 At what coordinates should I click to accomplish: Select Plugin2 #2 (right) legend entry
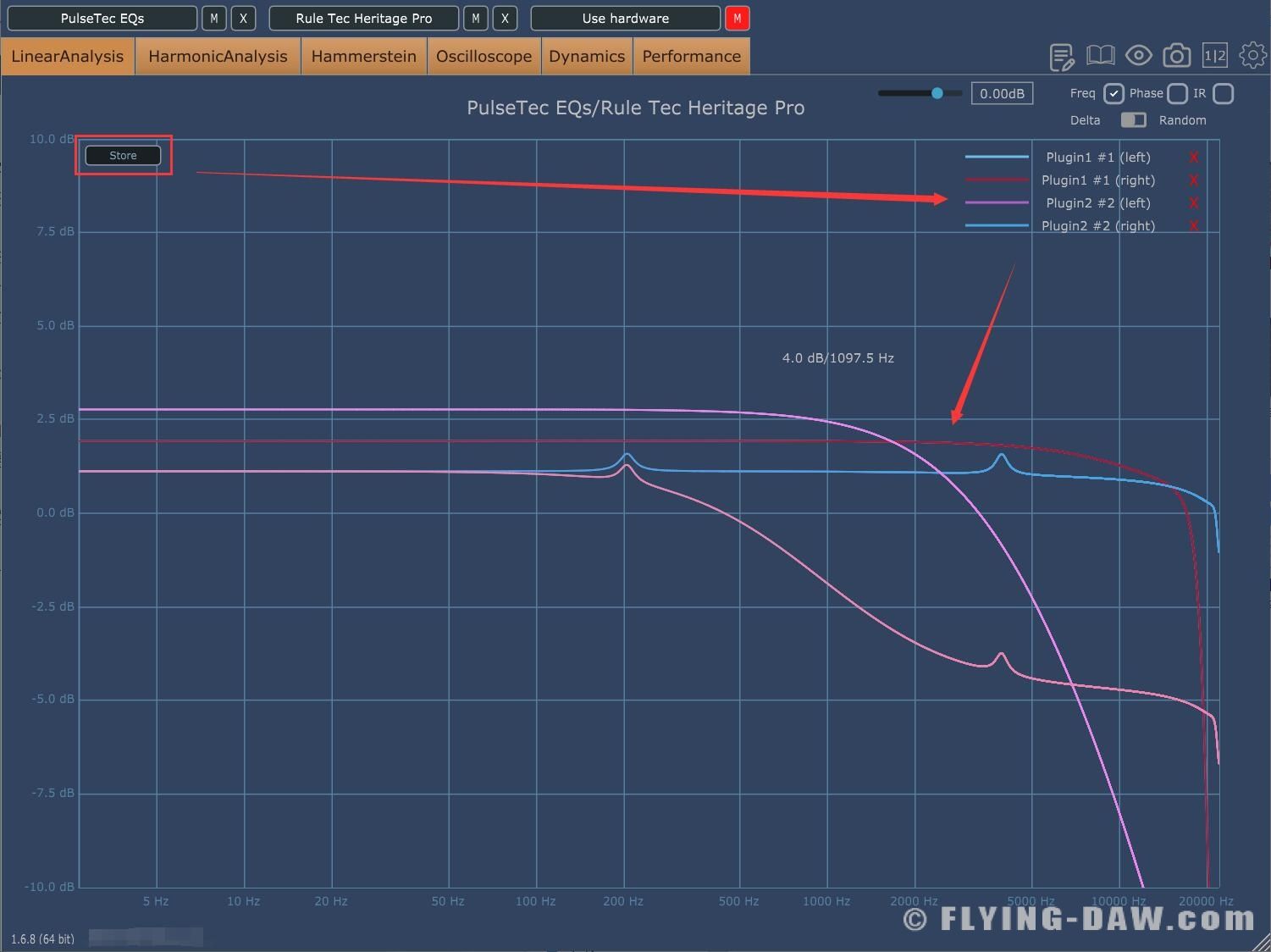pos(1098,226)
